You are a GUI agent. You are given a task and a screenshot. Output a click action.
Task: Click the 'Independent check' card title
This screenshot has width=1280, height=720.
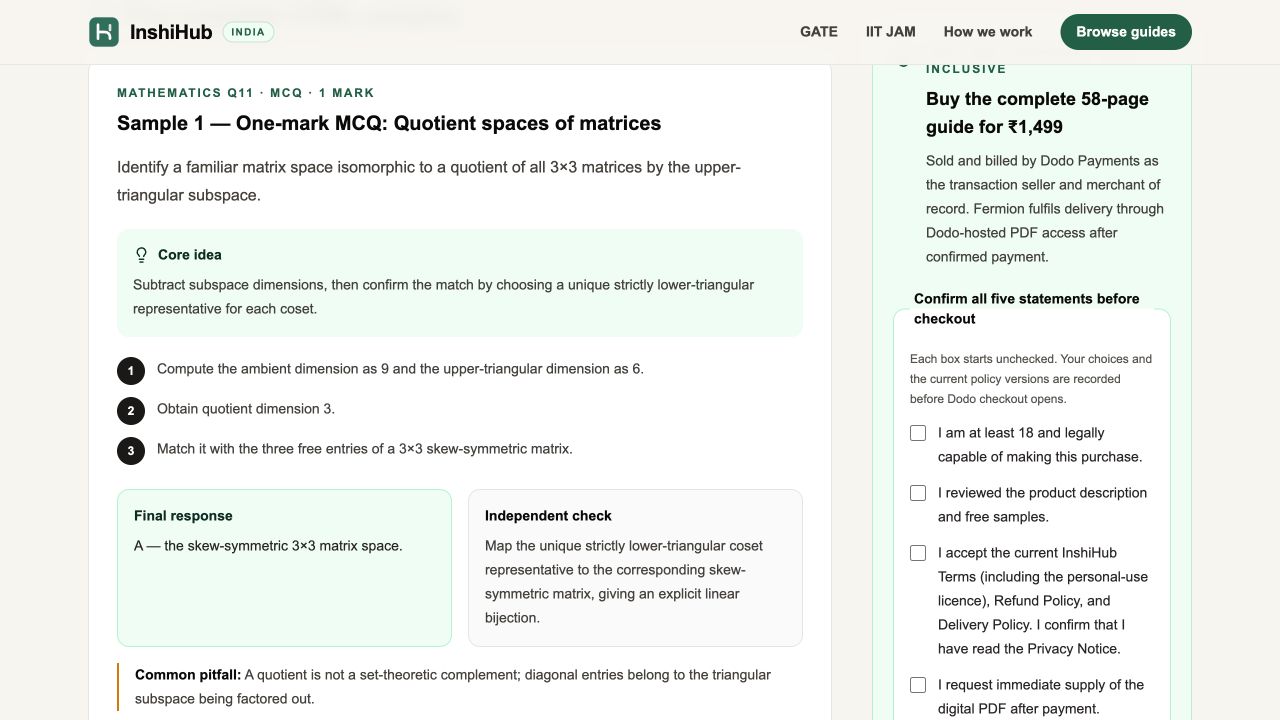(x=548, y=516)
